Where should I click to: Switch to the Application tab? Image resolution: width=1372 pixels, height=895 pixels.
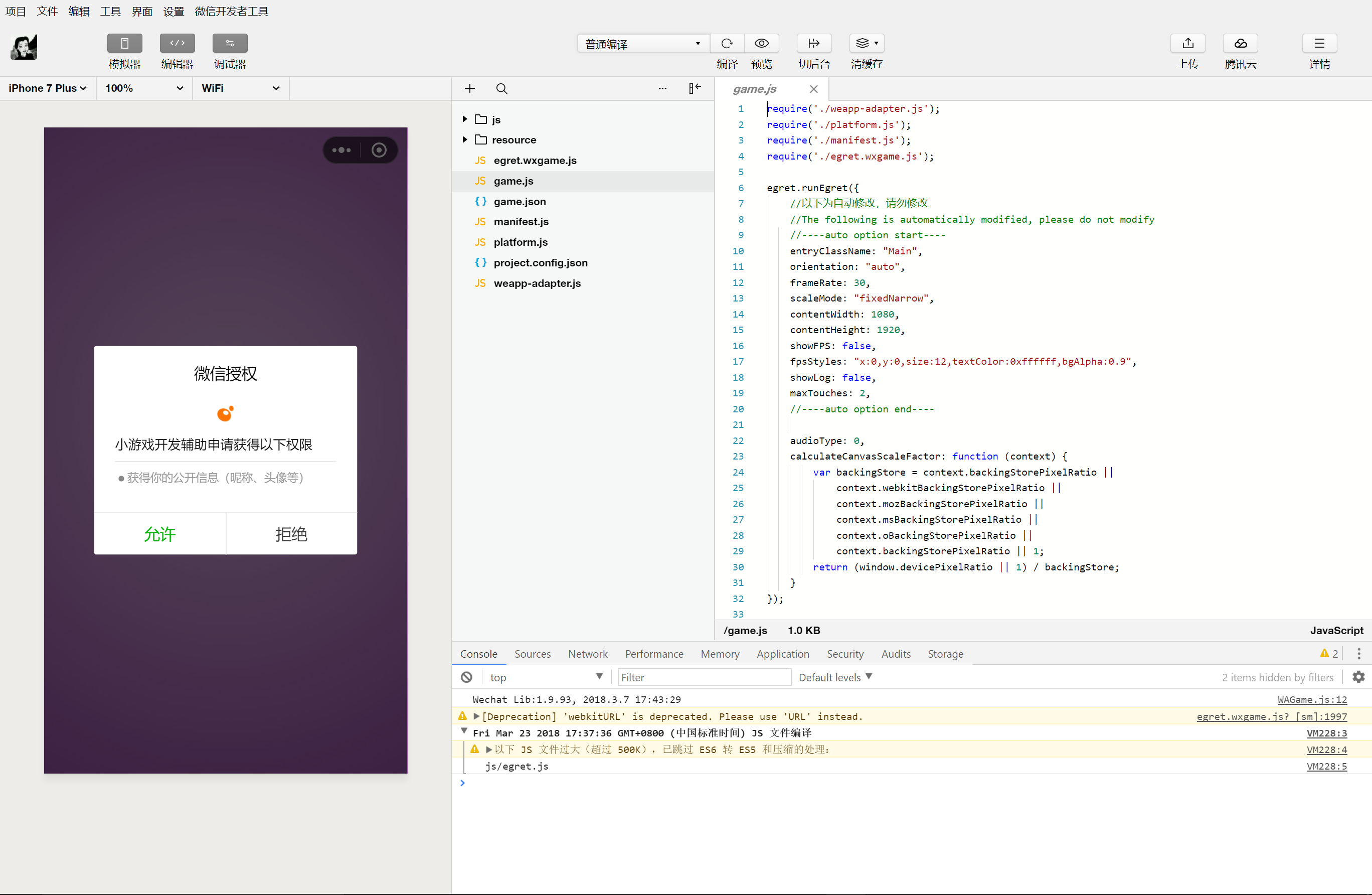click(x=783, y=654)
